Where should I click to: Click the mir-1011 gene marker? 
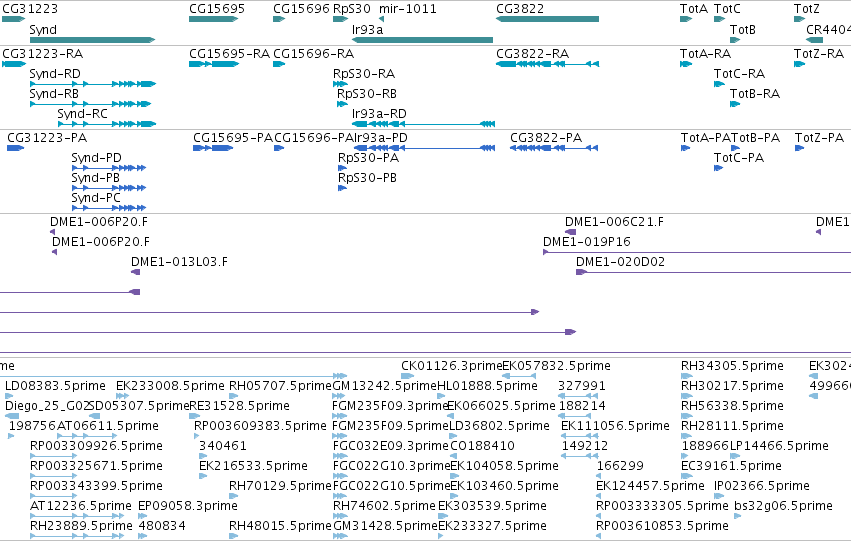tap(382, 19)
